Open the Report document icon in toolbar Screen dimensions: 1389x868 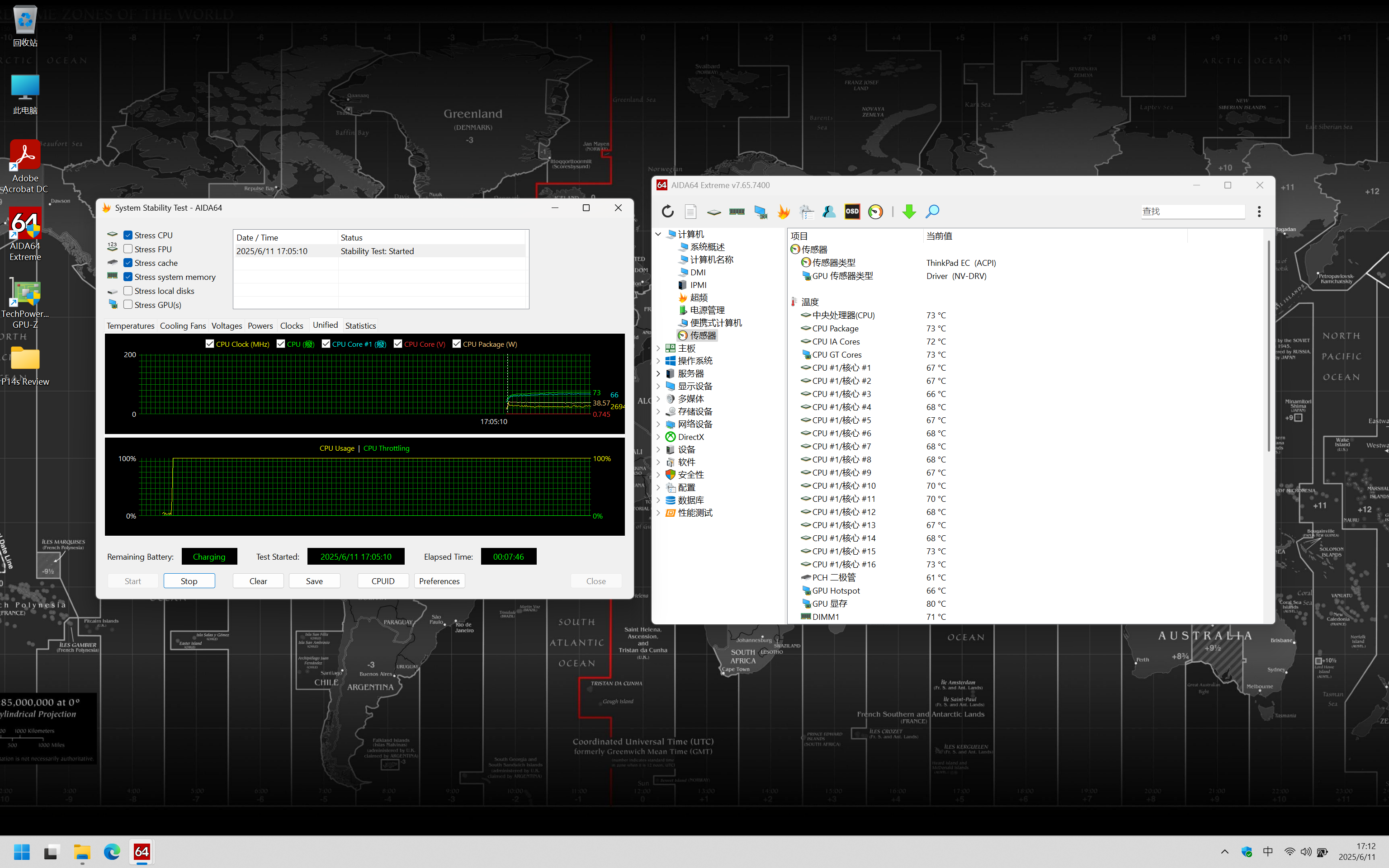coord(690,211)
